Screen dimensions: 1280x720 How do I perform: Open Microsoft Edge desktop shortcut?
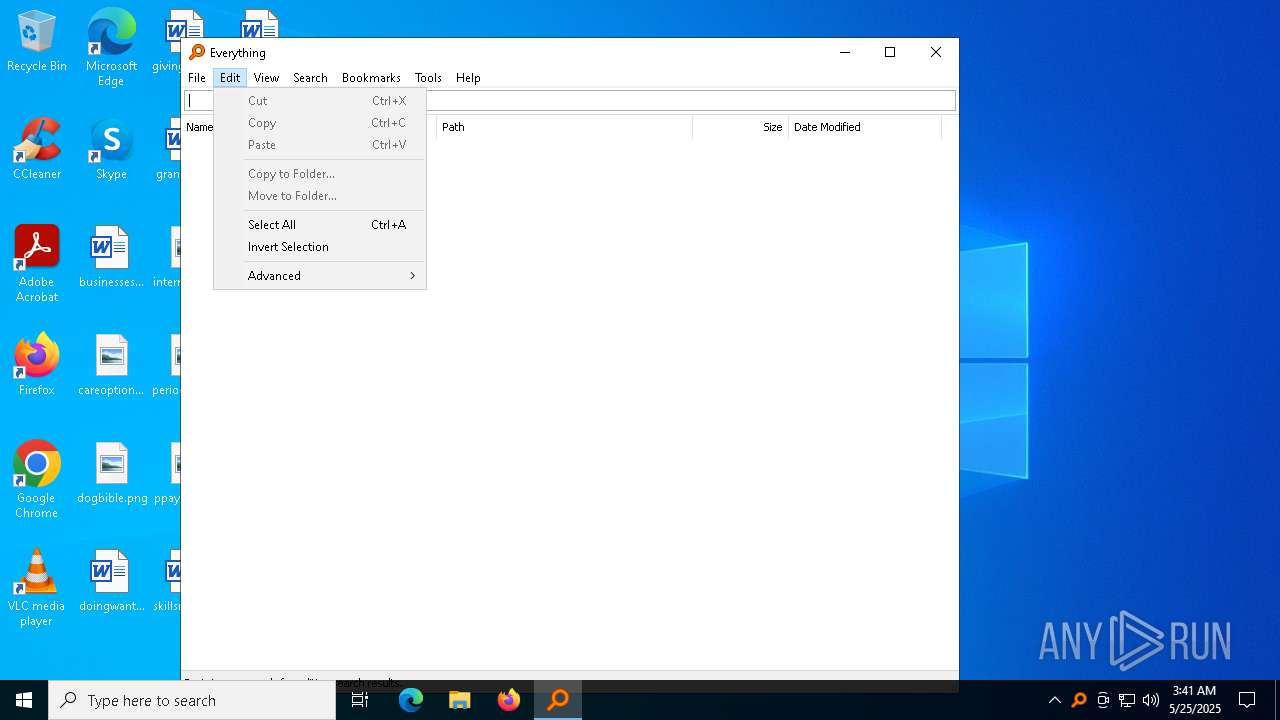(111, 47)
